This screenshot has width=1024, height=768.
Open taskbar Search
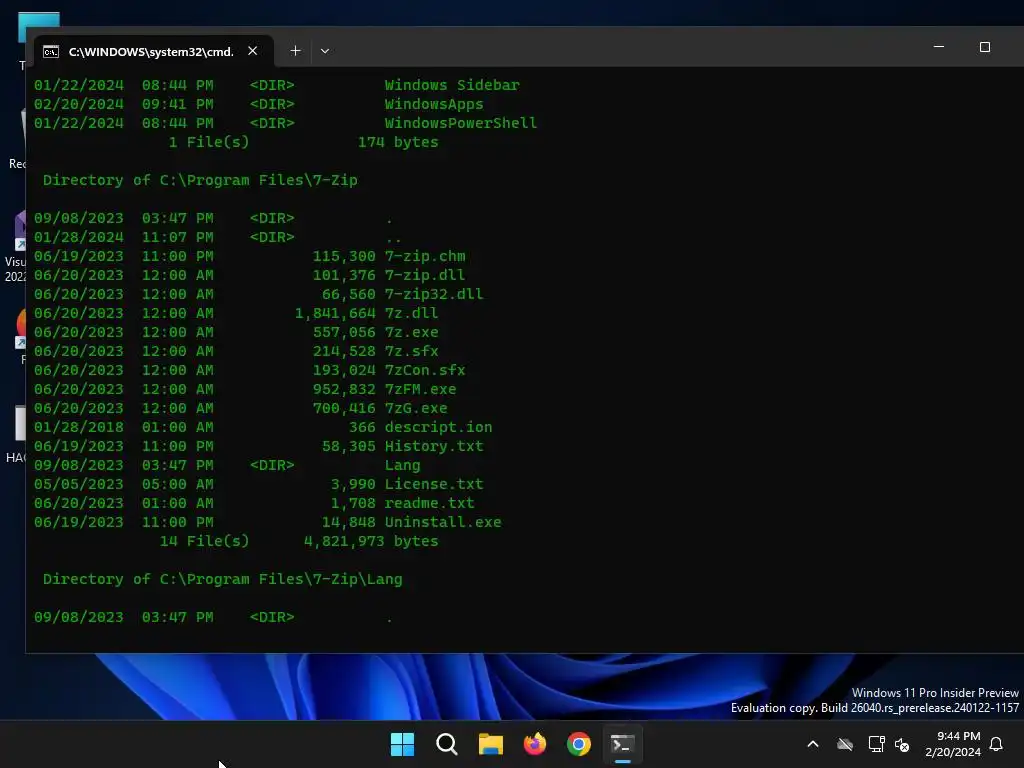447,744
